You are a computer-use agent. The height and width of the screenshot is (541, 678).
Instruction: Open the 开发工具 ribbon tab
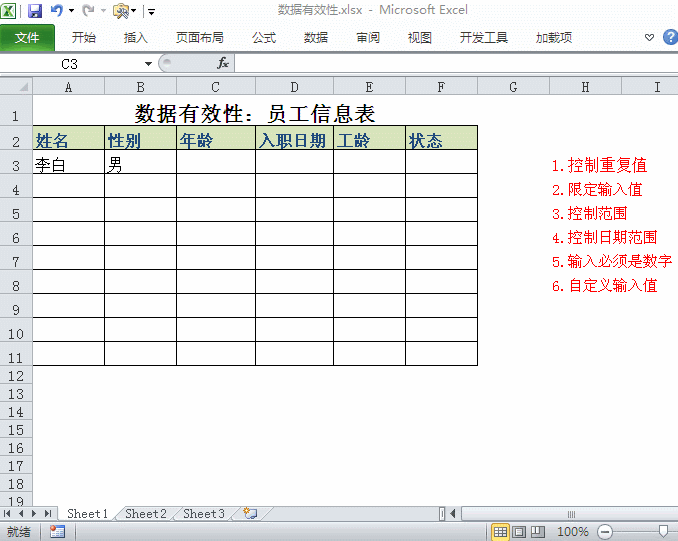(x=483, y=38)
